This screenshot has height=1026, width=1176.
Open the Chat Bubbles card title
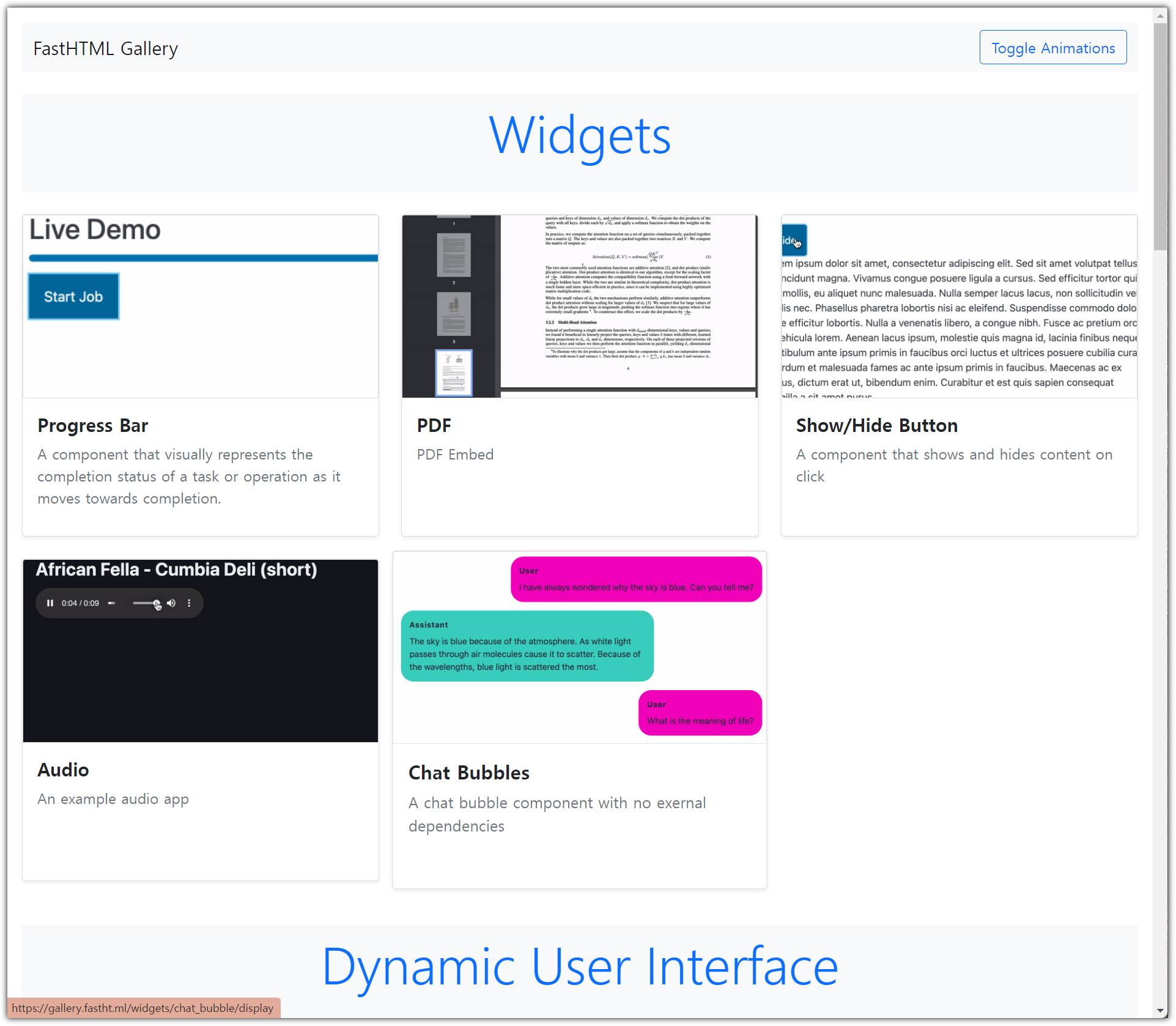tap(468, 773)
